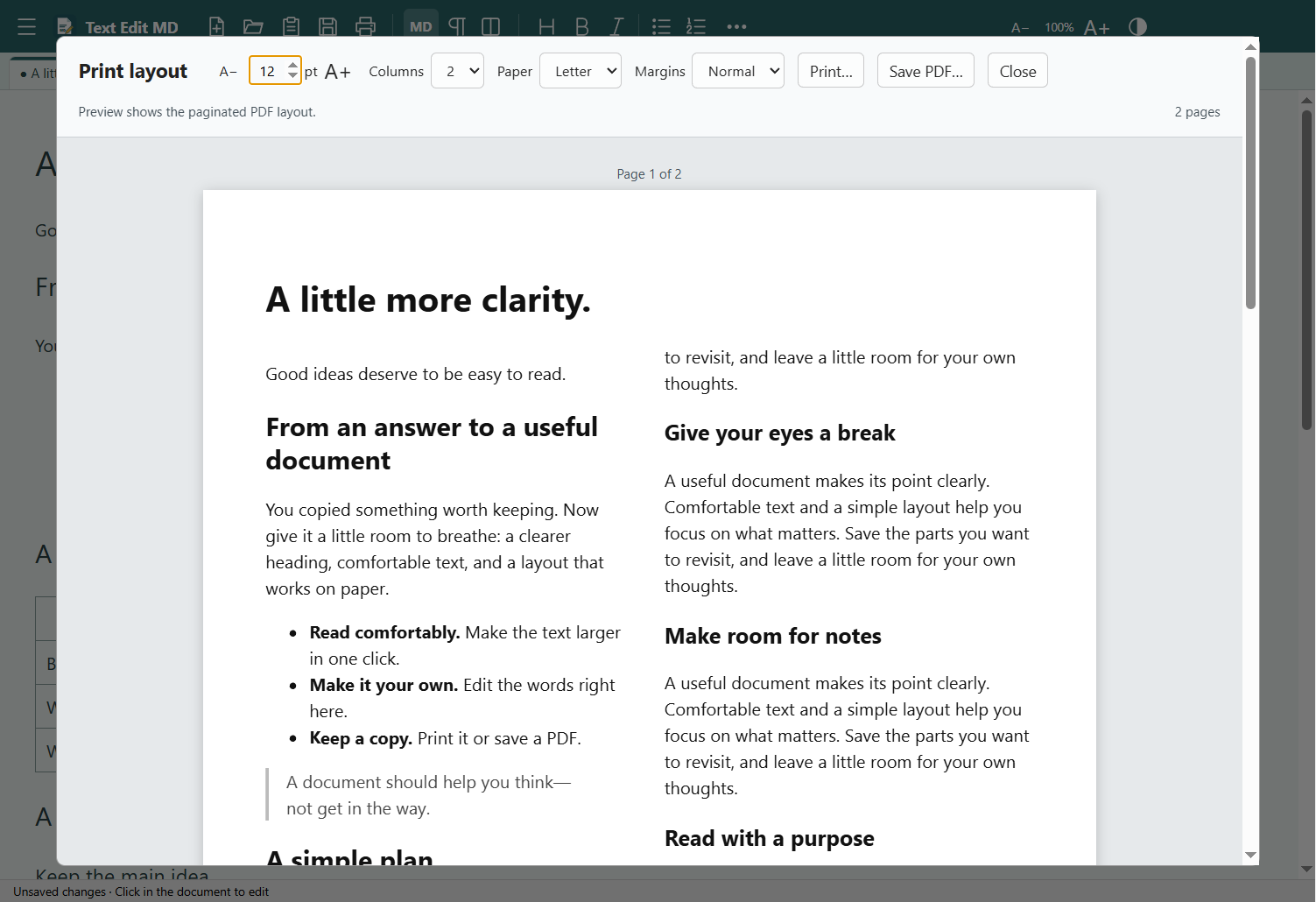Create a new document with the toolbar icon
This screenshot has height=902, width=1316.
click(x=216, y=27)
